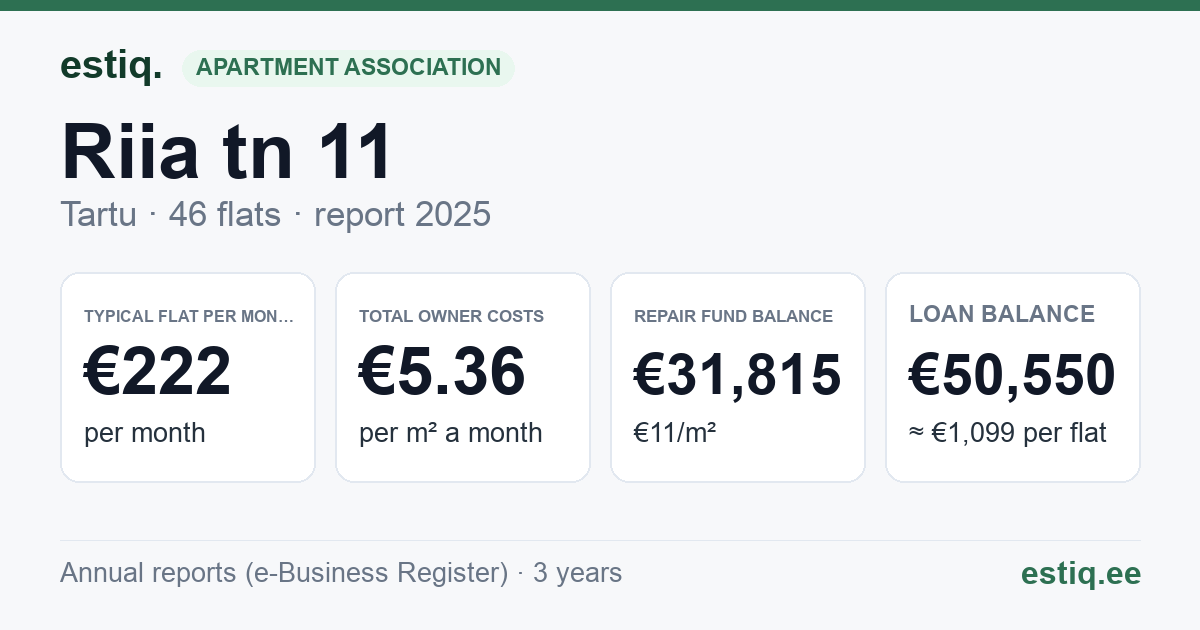Select the €222 value
Viewport: 1200px width, 630px height.
click(x=157, y=371)
